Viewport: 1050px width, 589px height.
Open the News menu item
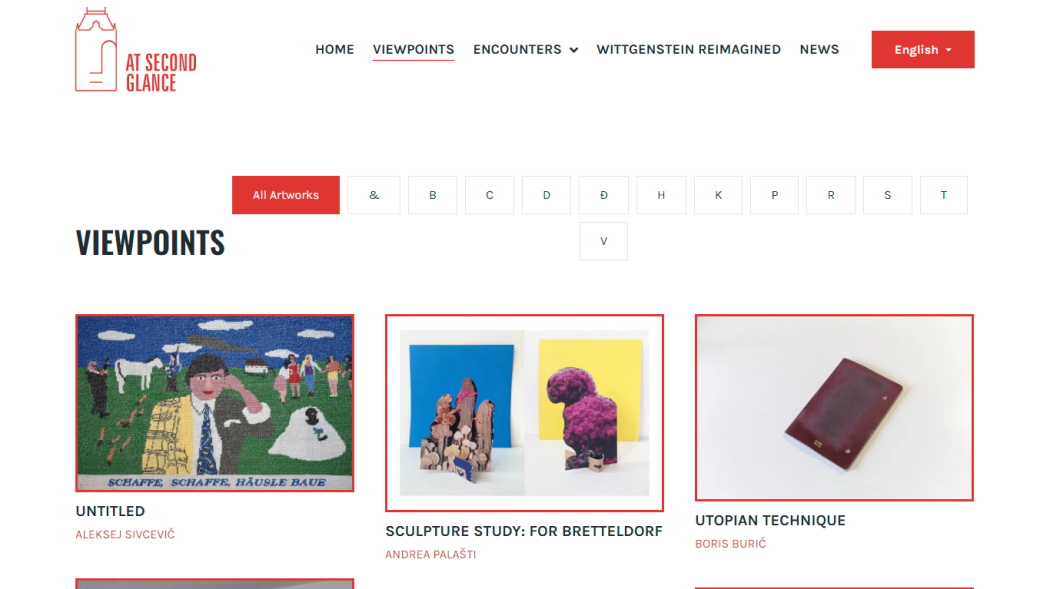(819, 50)
